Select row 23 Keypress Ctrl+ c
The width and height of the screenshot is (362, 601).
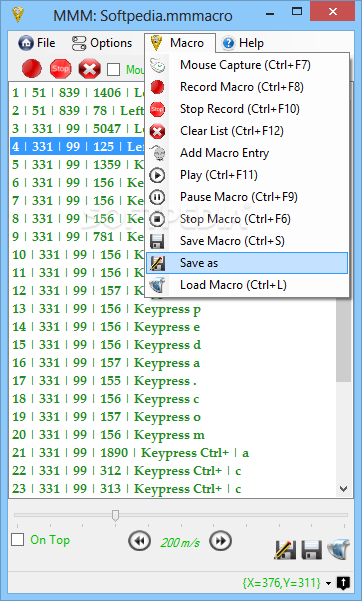click(173, 489)
